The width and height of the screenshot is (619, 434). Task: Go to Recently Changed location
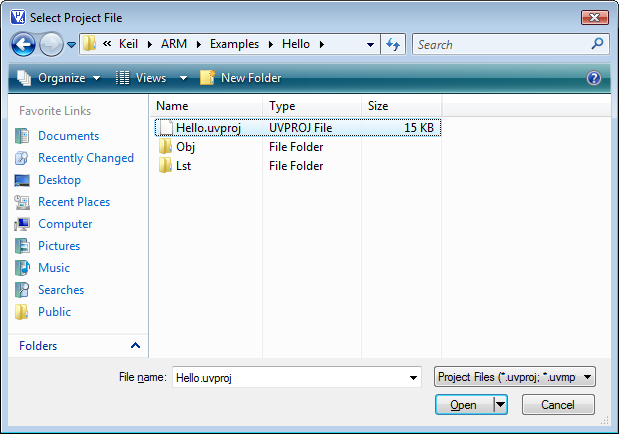coord(85,158)
